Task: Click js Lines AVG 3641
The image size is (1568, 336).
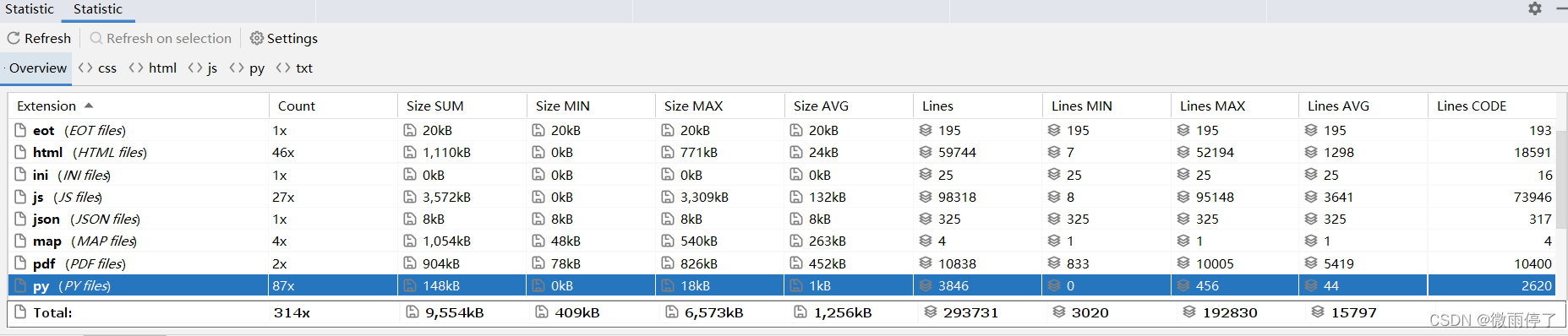Action: coord(1339,197)
